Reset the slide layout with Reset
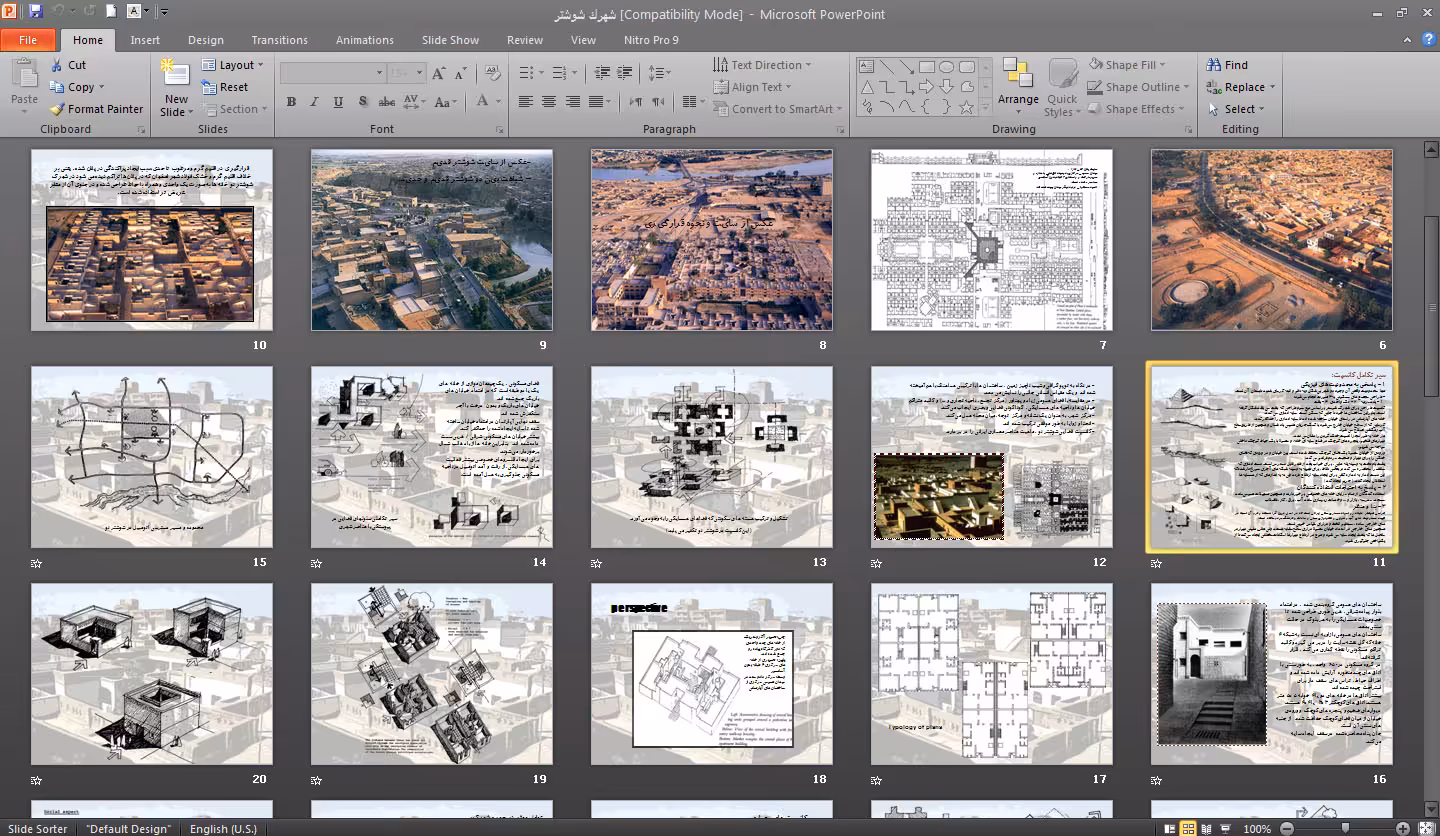The image size is (1440, 836). (x=225, y=87)
